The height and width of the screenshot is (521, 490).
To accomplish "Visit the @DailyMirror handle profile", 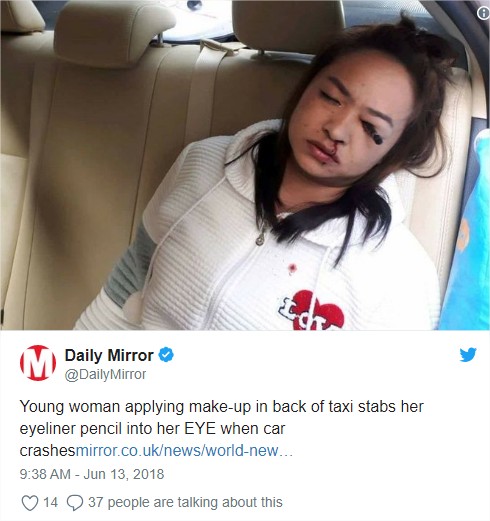I will point(105,374).
